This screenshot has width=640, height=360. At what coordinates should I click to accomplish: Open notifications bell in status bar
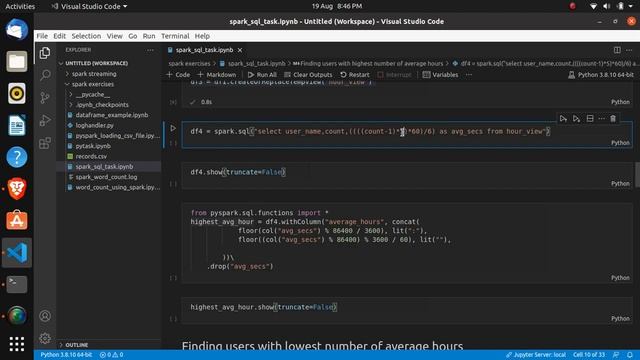point(630,355)
